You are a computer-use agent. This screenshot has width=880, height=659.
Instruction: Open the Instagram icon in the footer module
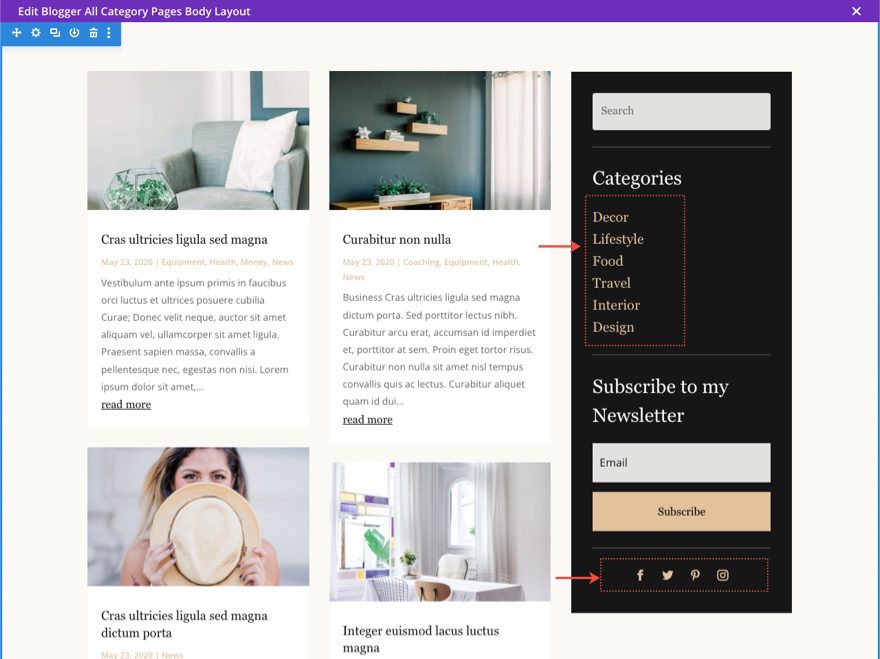coord(723,575)
